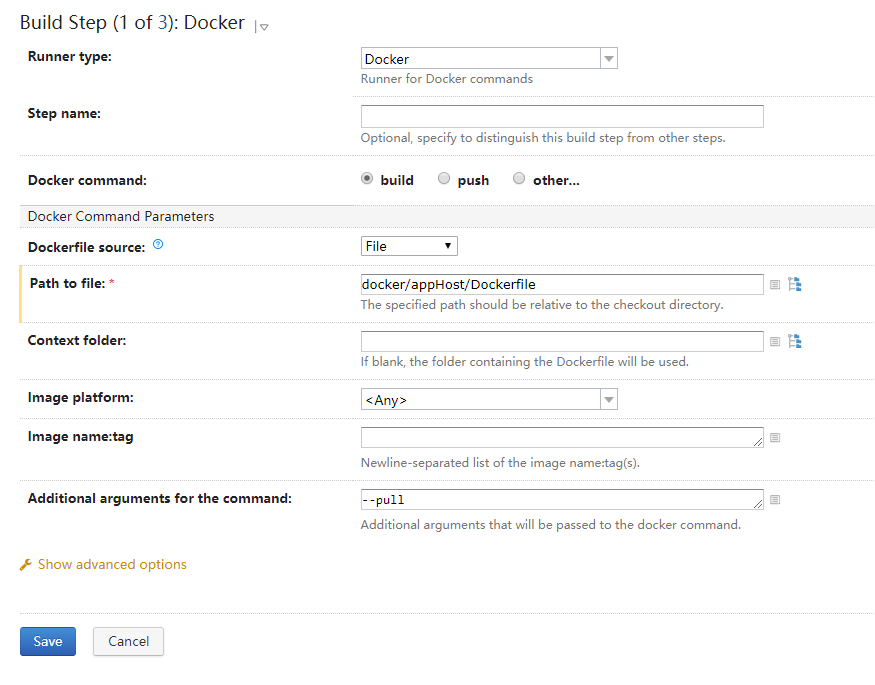Click Show advanced options link
The width and height of the screenshot is (875, 685).
(112, 565)
